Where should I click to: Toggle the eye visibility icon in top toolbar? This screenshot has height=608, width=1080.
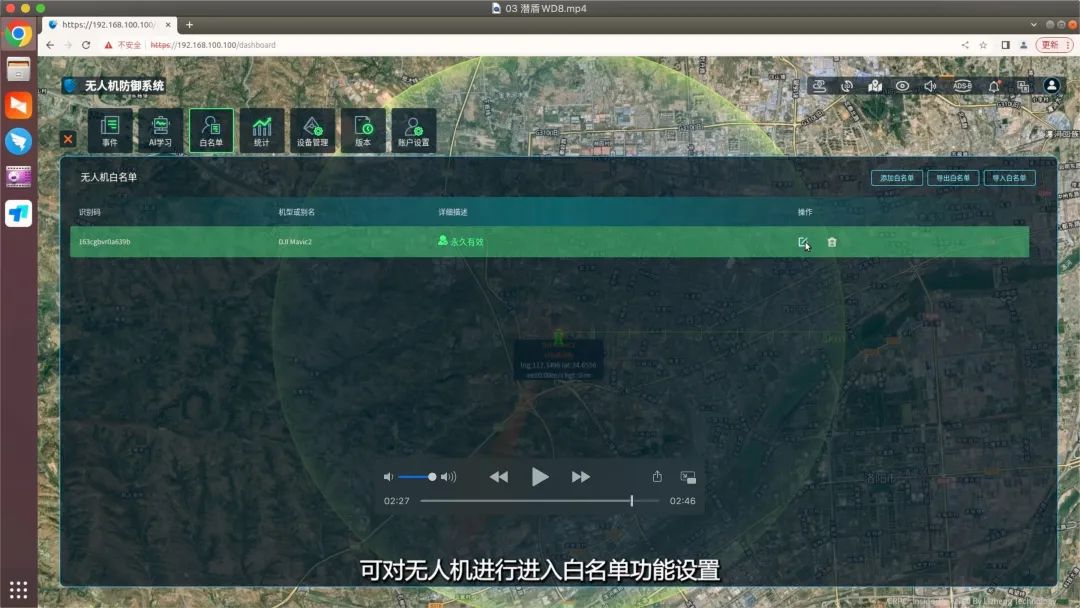click(903, 86)
